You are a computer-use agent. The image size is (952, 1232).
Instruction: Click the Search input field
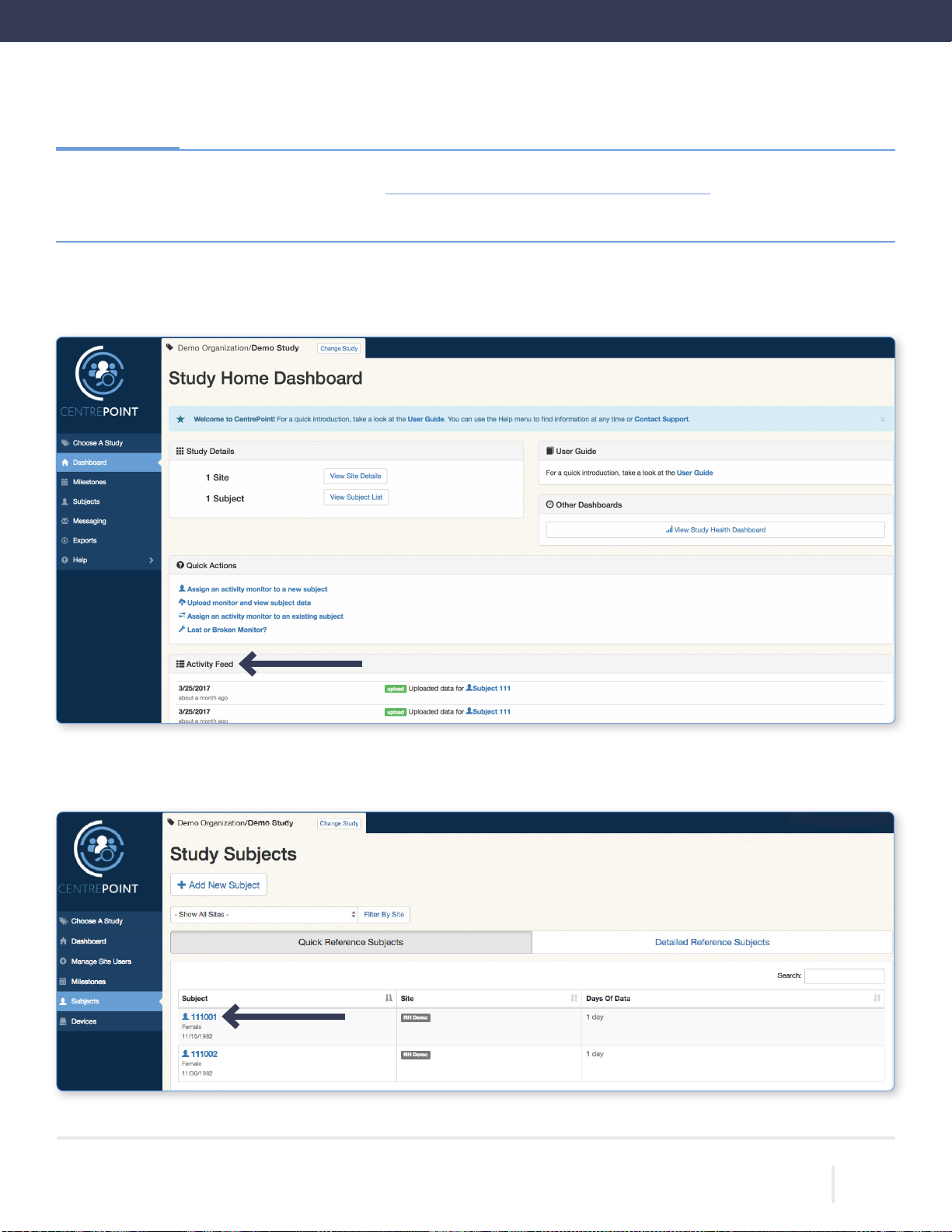(844, 975)
